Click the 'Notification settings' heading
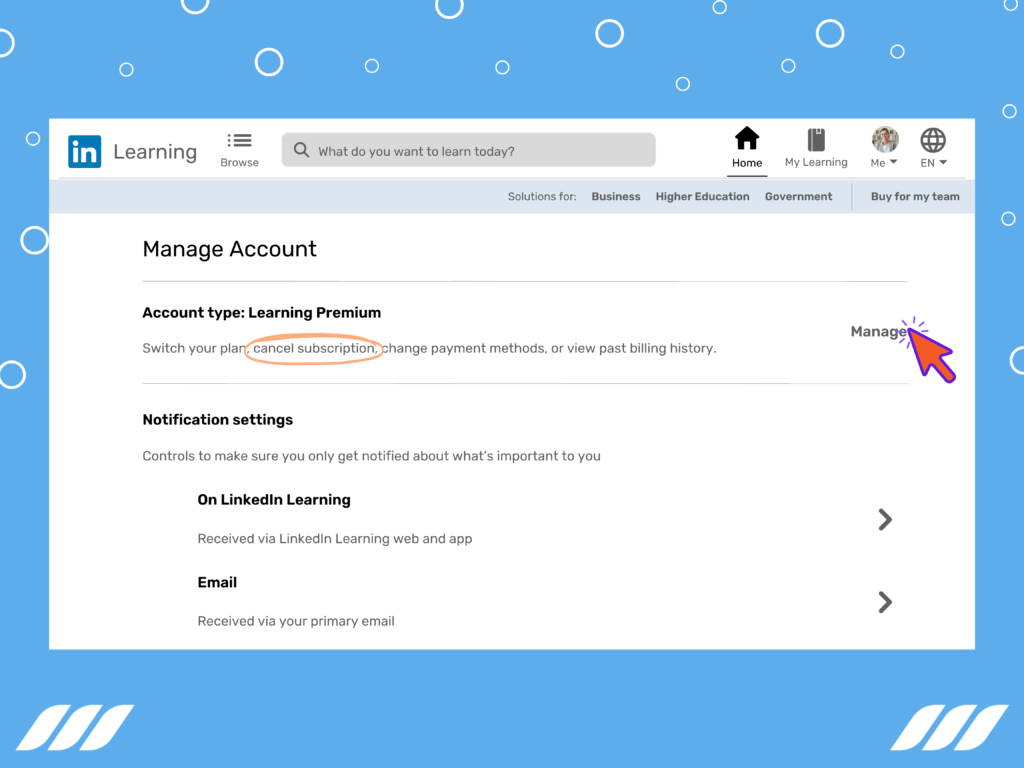 (217, 420)
